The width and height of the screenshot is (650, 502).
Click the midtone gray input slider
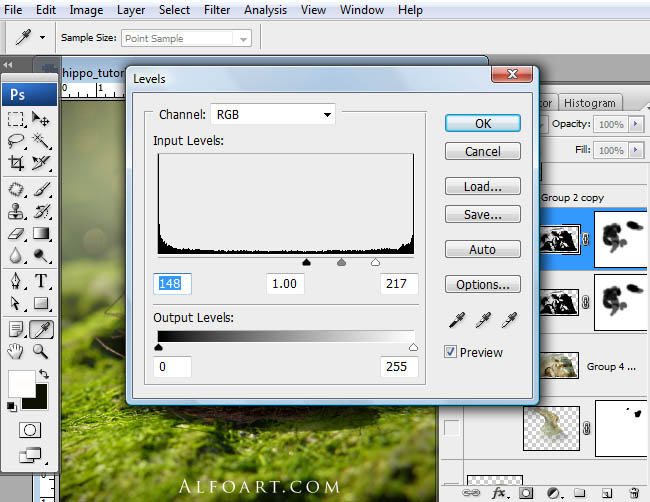(341, 262)
